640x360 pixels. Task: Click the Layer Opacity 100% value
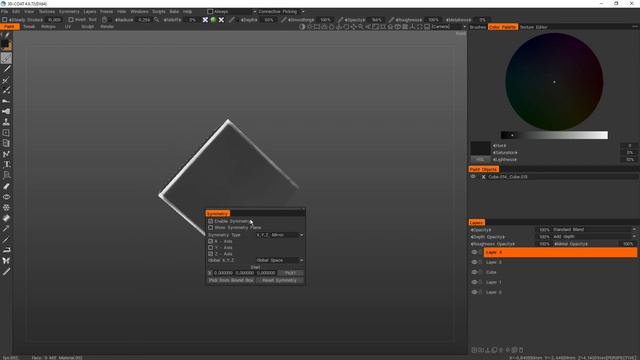pos(544,229)
